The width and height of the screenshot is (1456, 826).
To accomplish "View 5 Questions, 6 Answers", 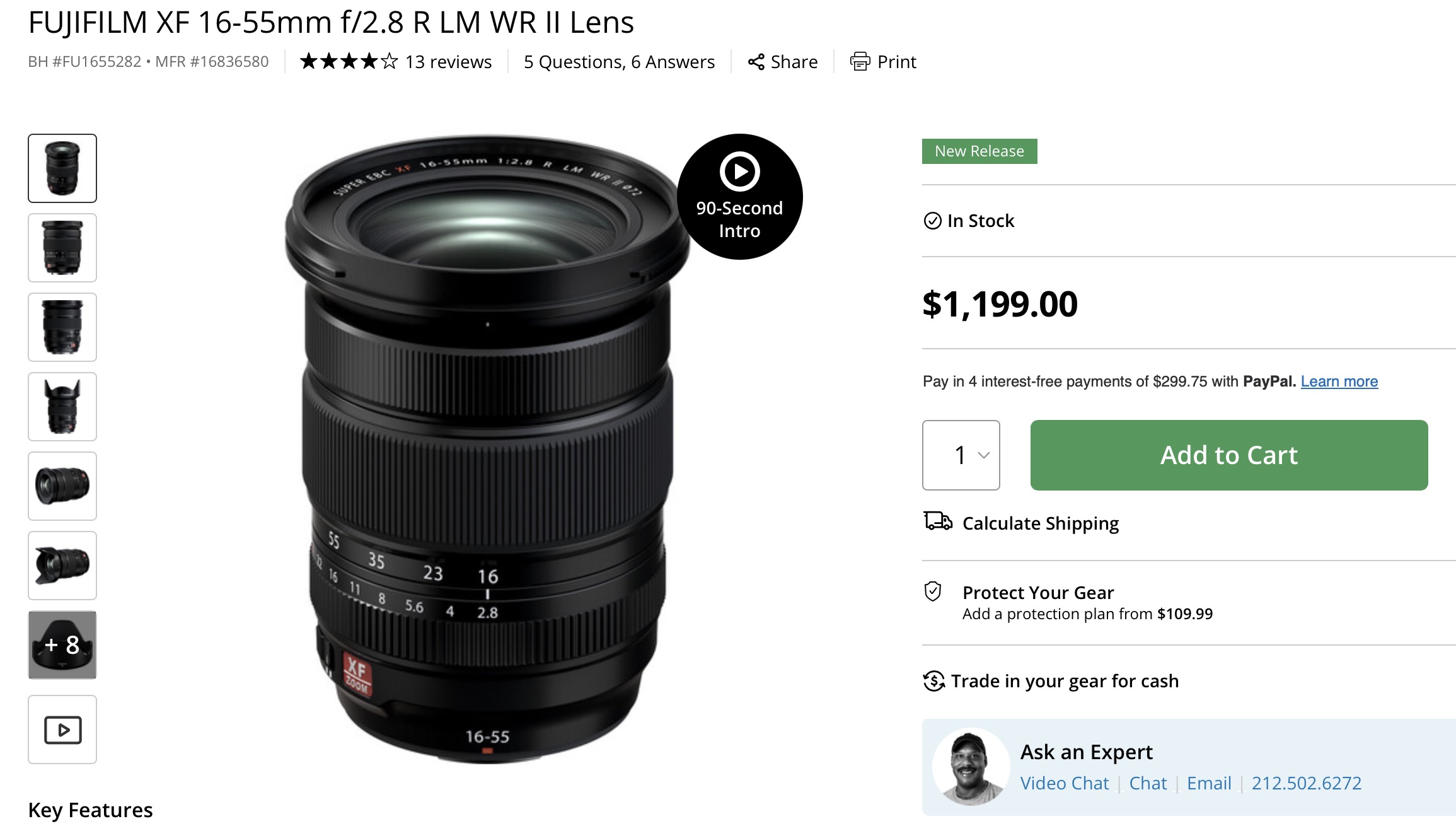I will click(618, 61).
